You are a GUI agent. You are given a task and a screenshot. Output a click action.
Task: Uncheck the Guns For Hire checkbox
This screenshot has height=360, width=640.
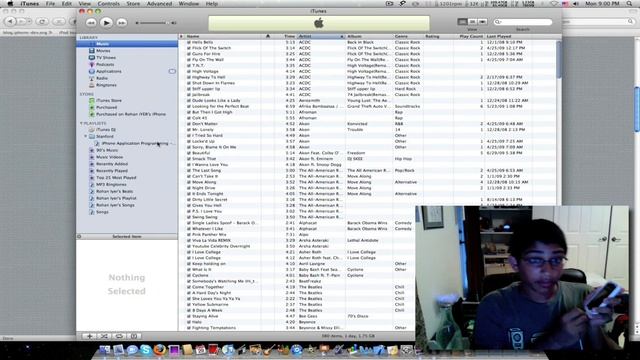click(x=189, y=54)
